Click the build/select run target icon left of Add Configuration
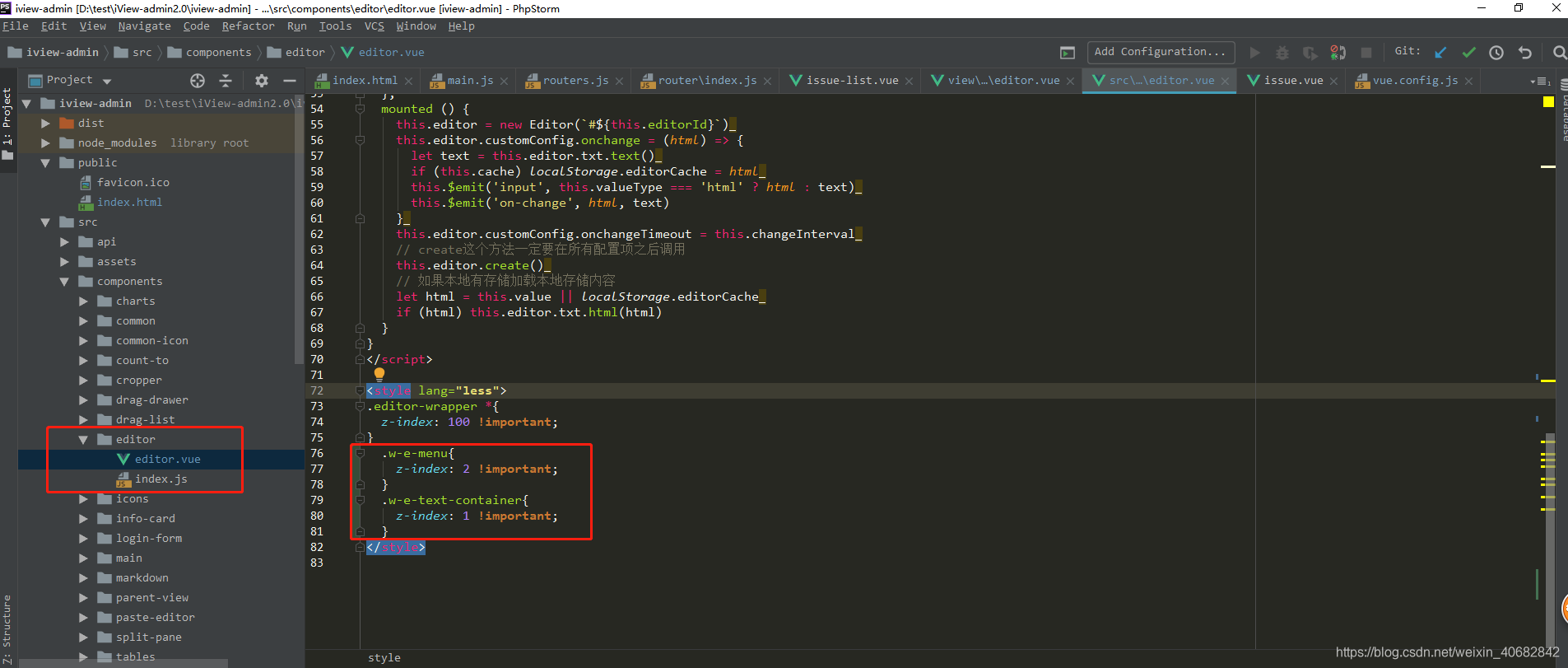This screenshot has height=668, width=1568. coord(1068,53)
